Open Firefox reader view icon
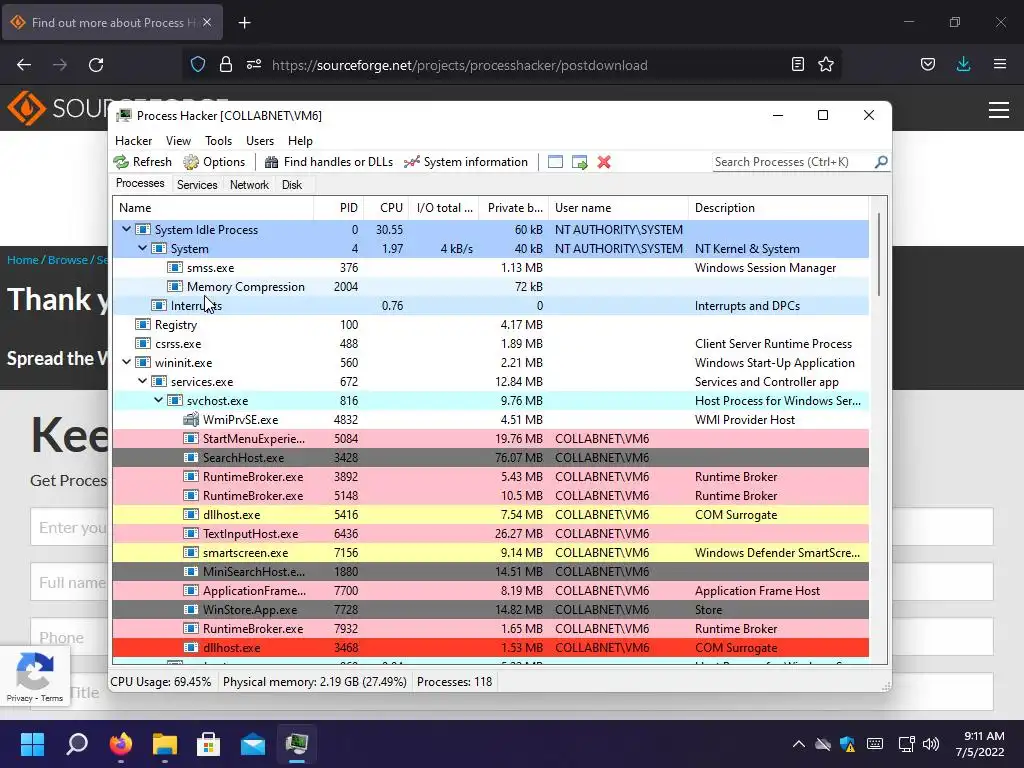 (797, 64)
